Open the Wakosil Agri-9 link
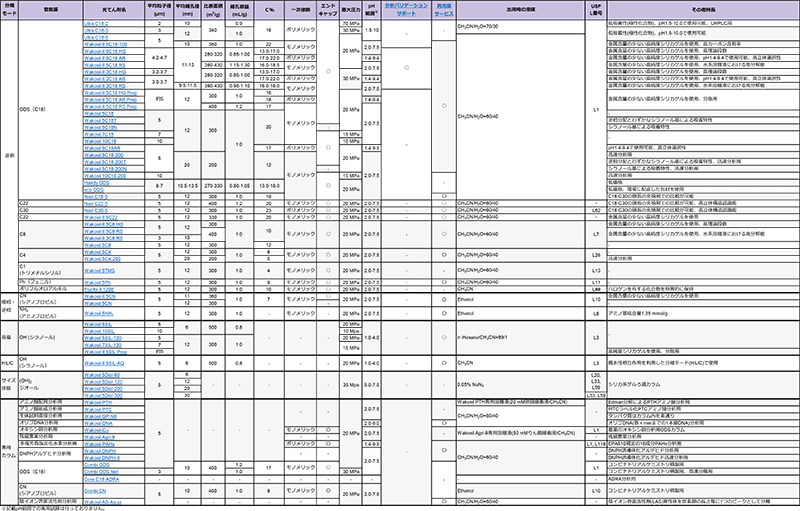This screenshot has height=511, width=800. point(99,437)
